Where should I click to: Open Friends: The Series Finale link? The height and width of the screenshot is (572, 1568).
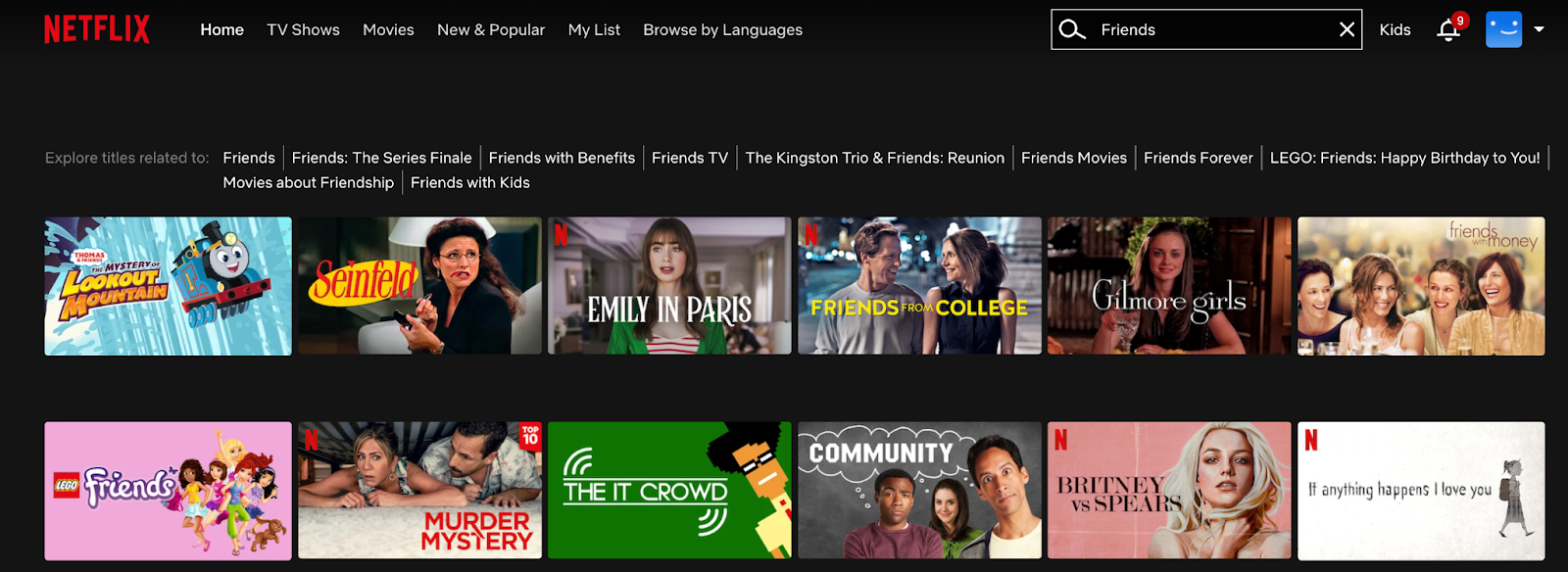381,158
